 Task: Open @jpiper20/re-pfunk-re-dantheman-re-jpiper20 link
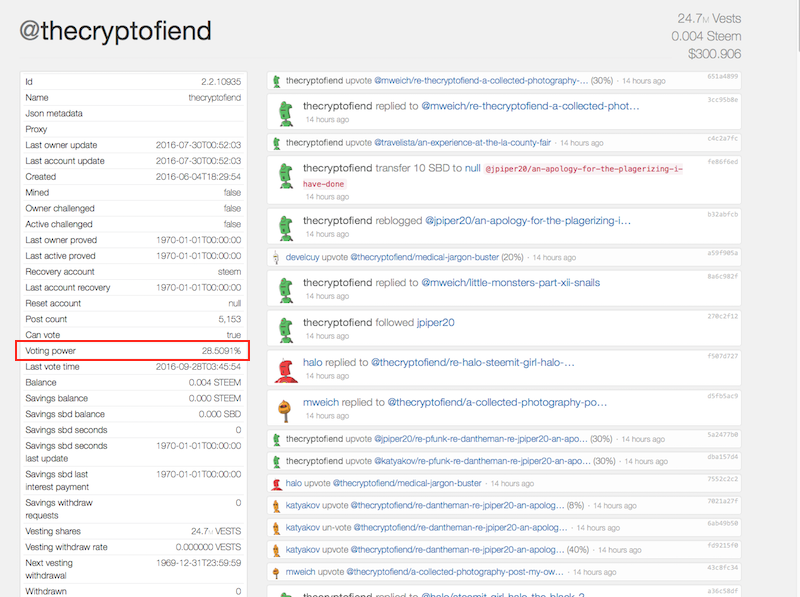(481, 439)
